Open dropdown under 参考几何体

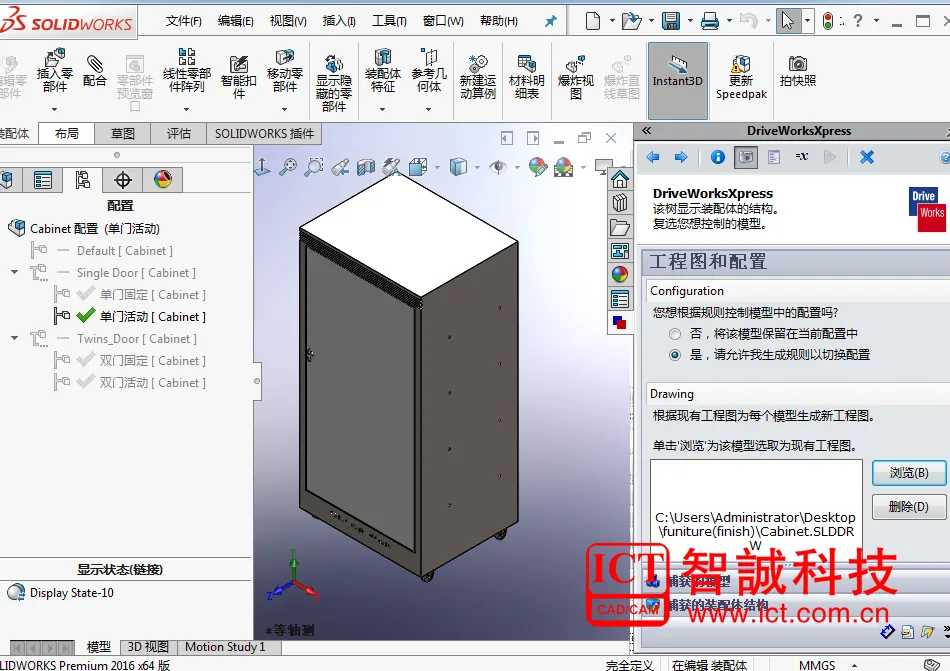point(428,109)
